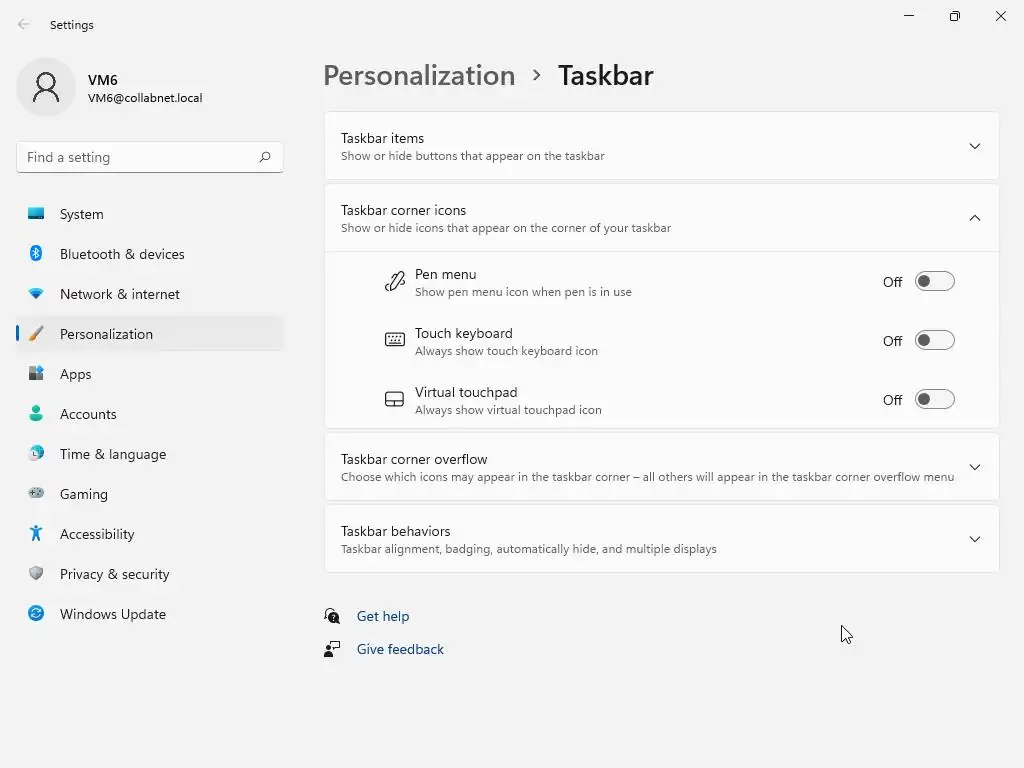Open the Get help link
The image size is (1024, 768).
[x=383, y=616]
